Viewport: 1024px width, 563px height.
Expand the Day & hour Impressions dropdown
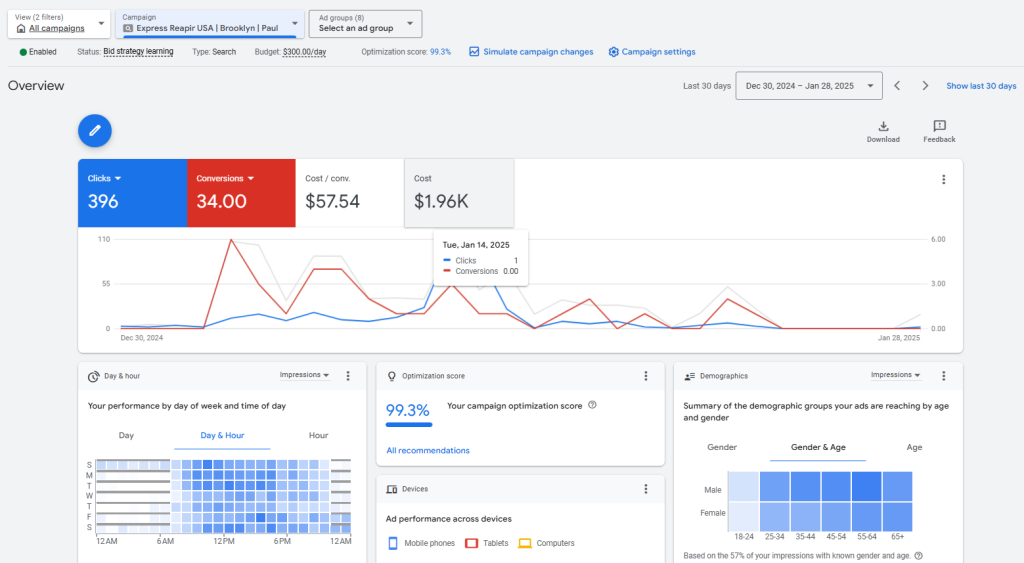pyautogui.click(x=305, y=376)
